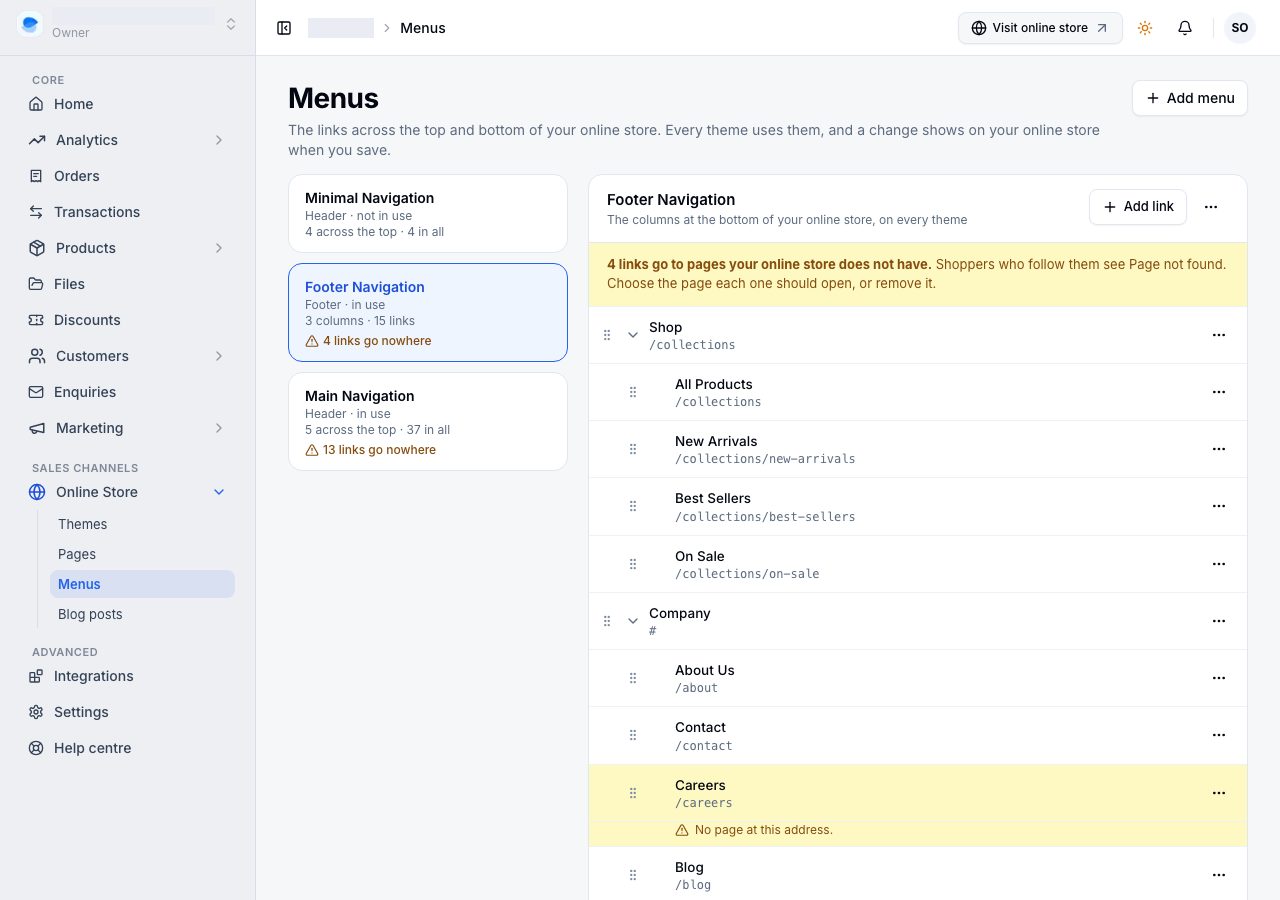Click the Add link button
1280x900 pixels.
tap(1138, 207)
